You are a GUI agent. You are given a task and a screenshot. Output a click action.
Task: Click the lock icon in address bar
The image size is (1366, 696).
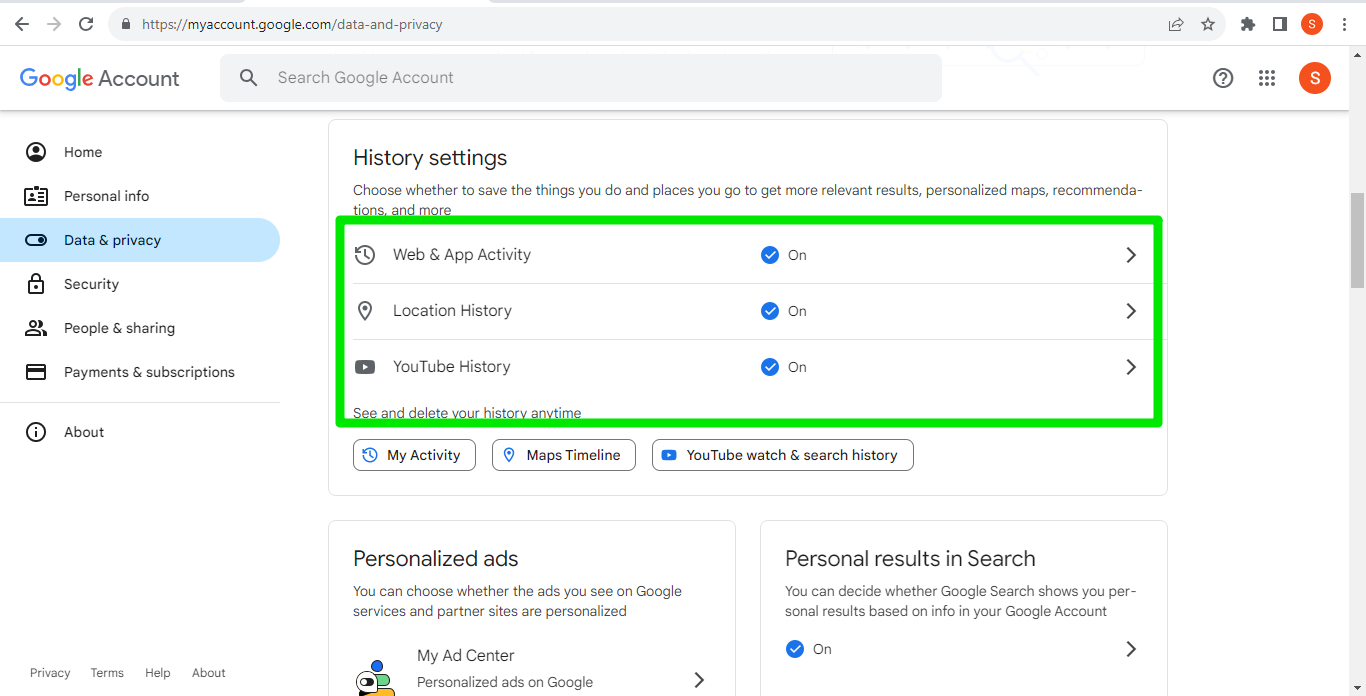pos(125,24)
